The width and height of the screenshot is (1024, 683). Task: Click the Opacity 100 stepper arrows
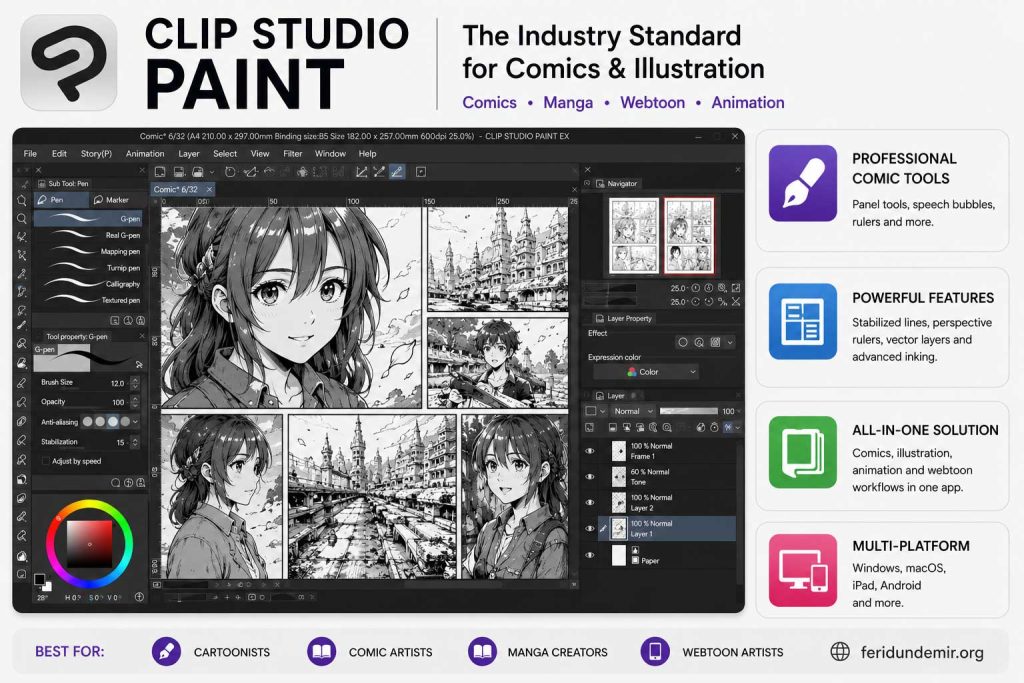click(135, 402)
